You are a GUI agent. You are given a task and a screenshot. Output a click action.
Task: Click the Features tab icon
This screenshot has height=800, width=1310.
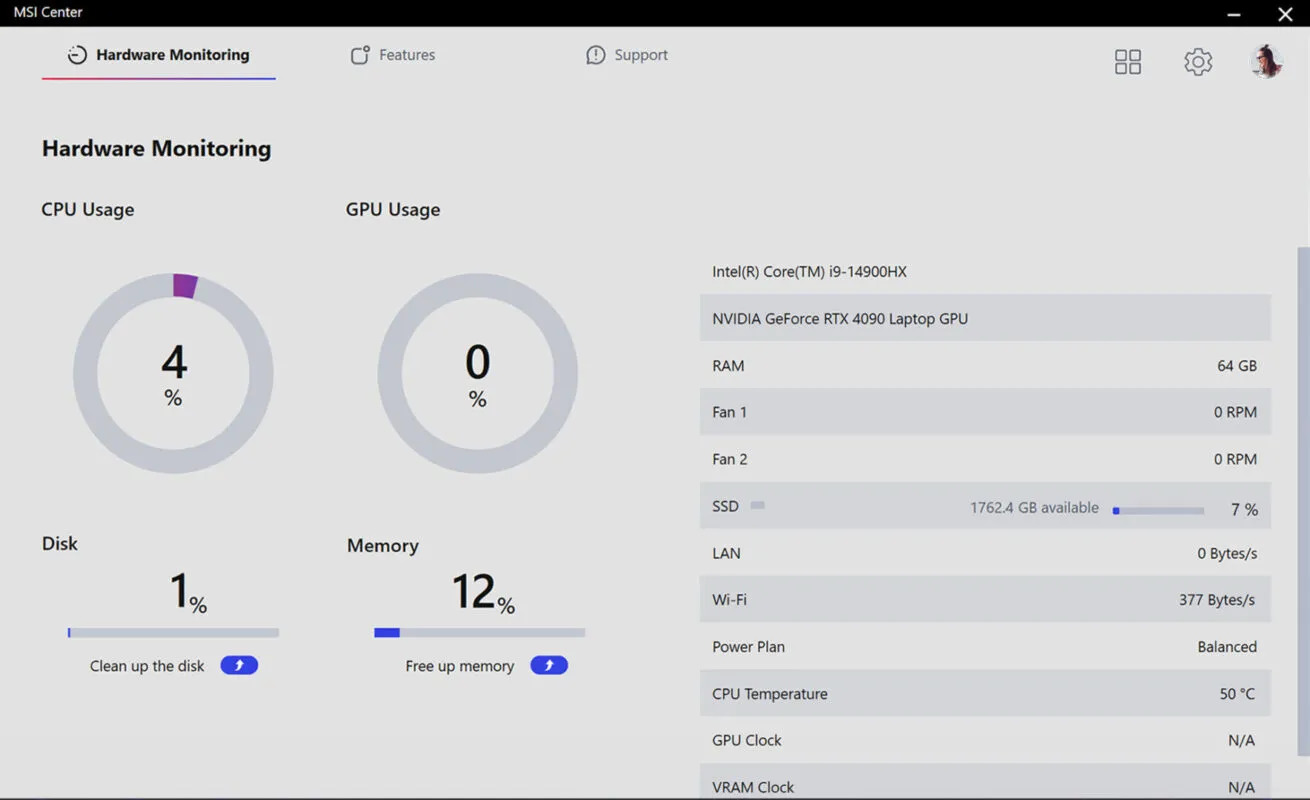click(x=360, y=55)
